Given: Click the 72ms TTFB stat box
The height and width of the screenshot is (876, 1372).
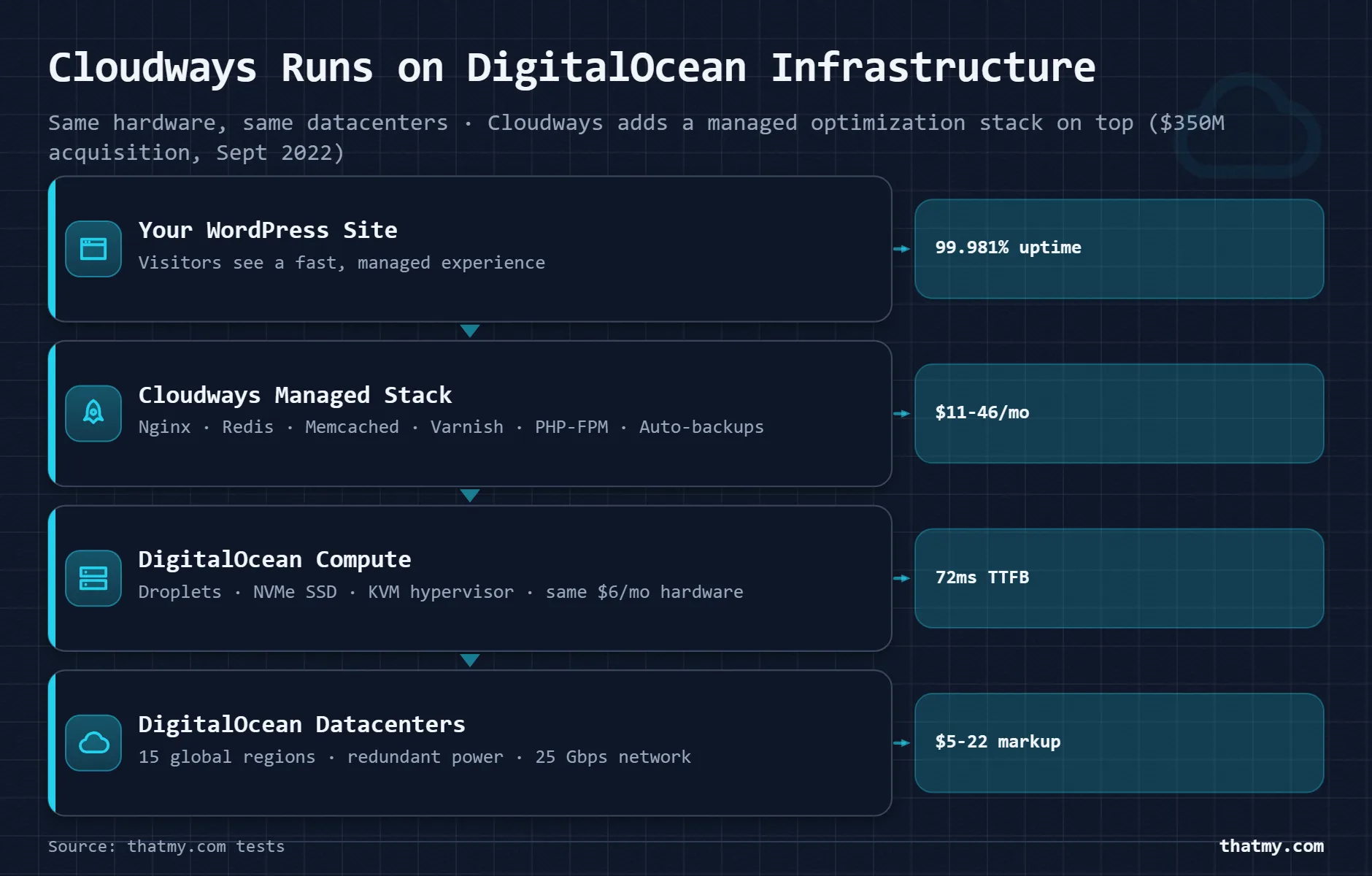Looking at the screenshot, I should coord(1119,578).
